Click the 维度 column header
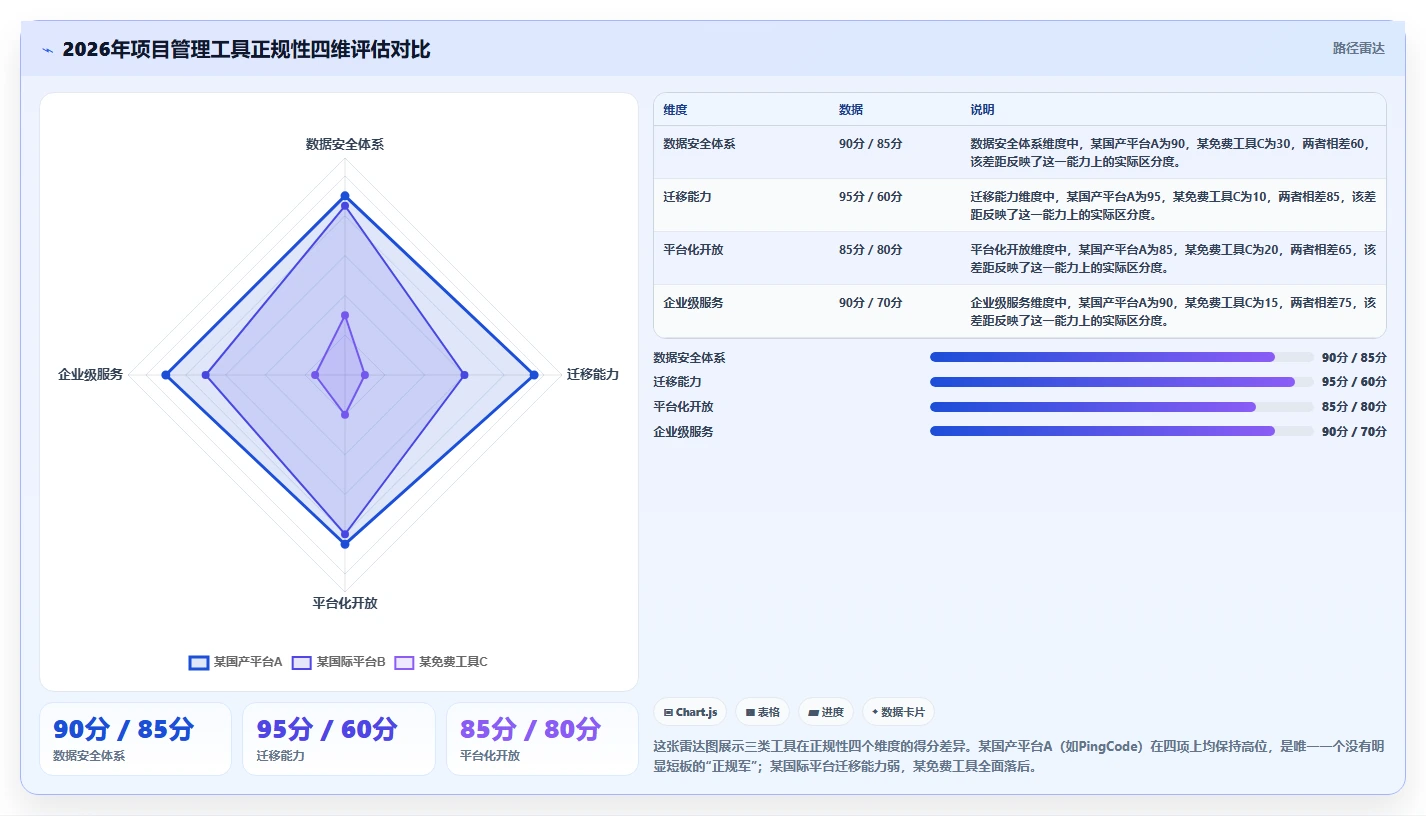This screenshot has height=816, width=1426. point(675,110)
